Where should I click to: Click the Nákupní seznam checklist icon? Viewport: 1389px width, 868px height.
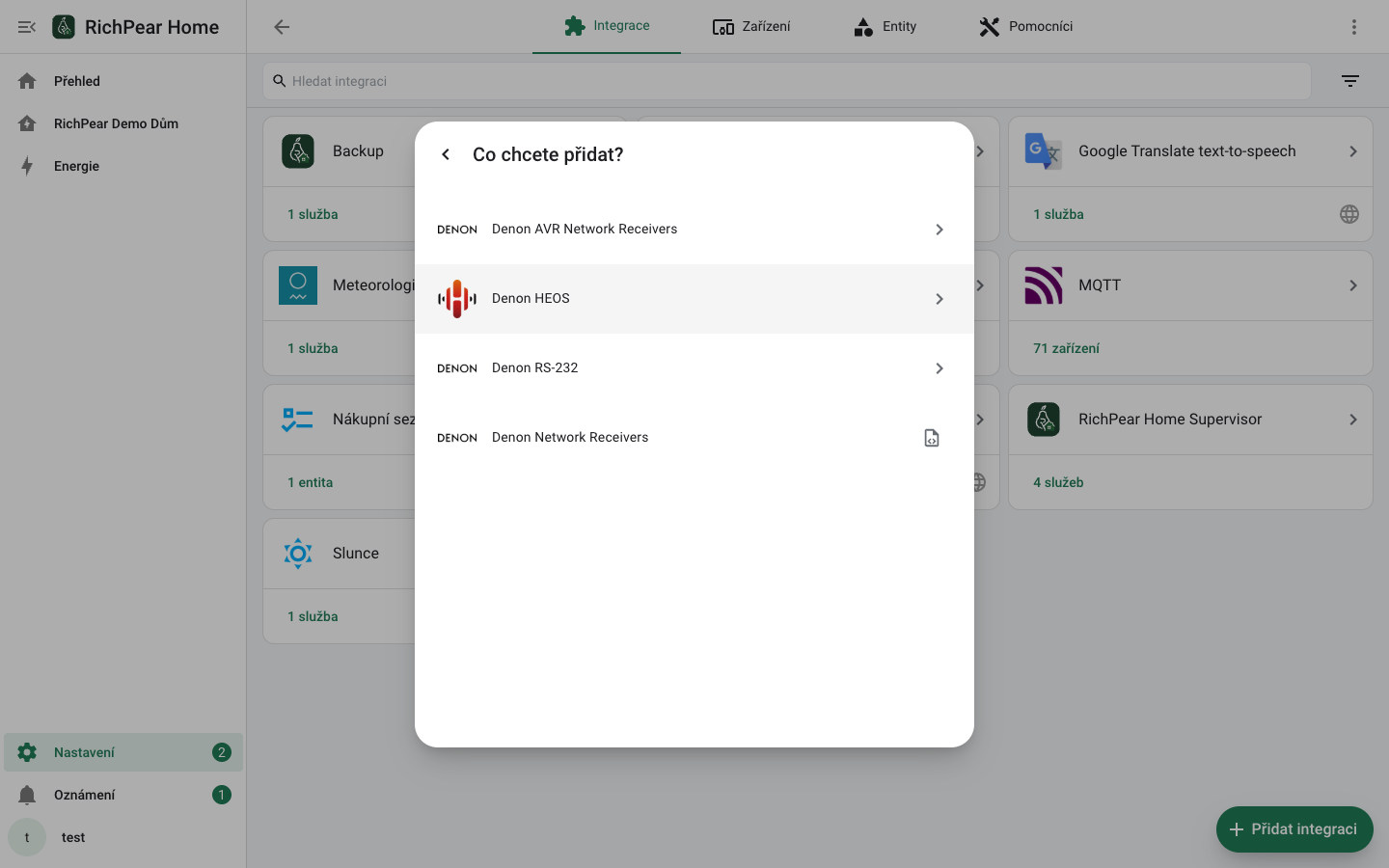298,420
